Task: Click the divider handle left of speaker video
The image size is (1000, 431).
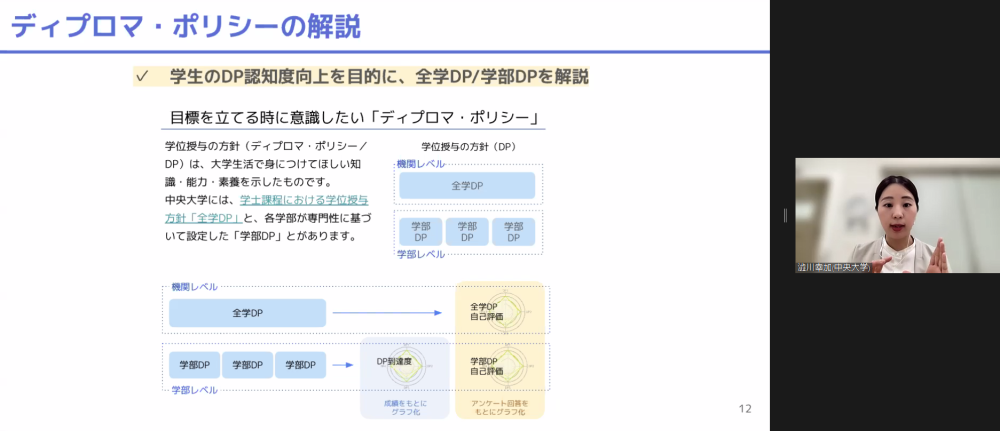Action: (x=785, y=215)
